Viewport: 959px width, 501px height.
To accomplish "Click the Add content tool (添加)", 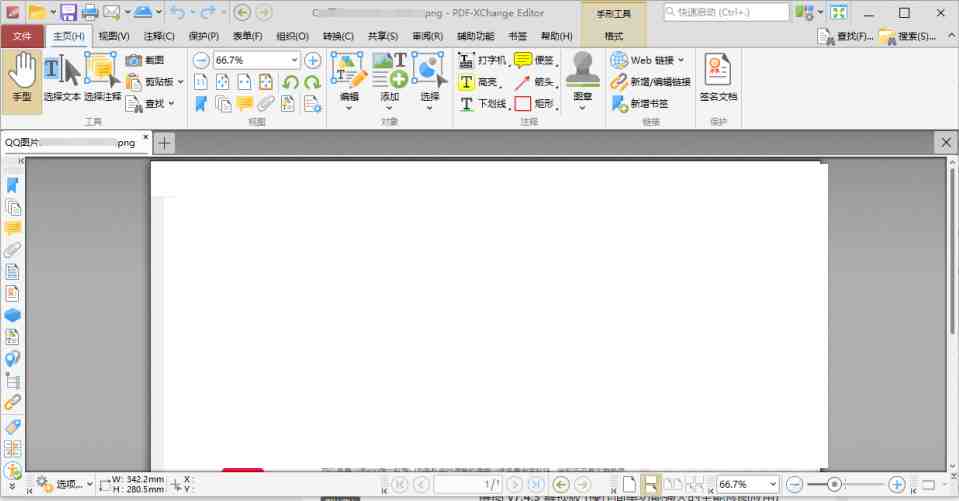I will [x=390, y=80].
